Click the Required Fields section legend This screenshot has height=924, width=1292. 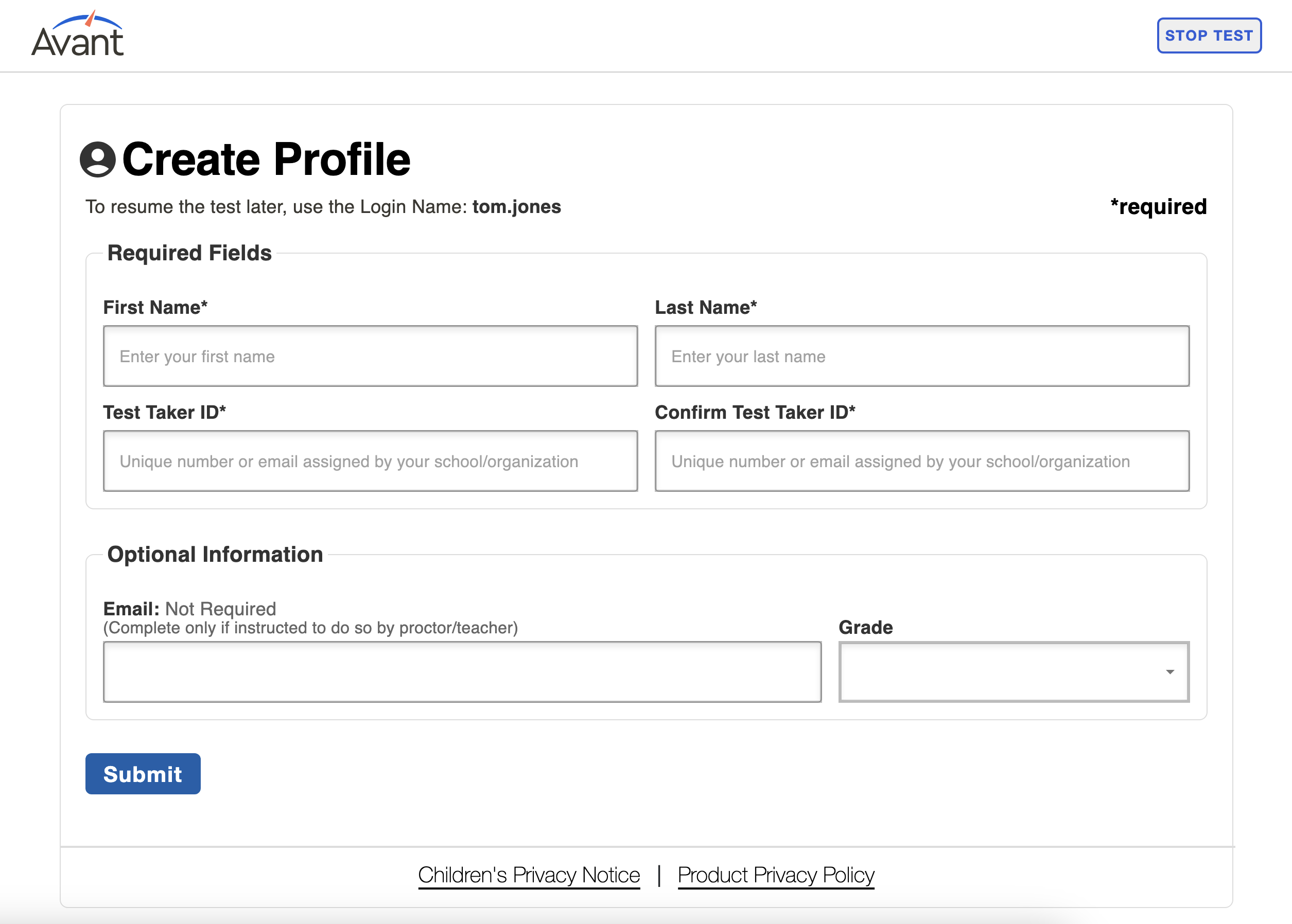[189, 253]
